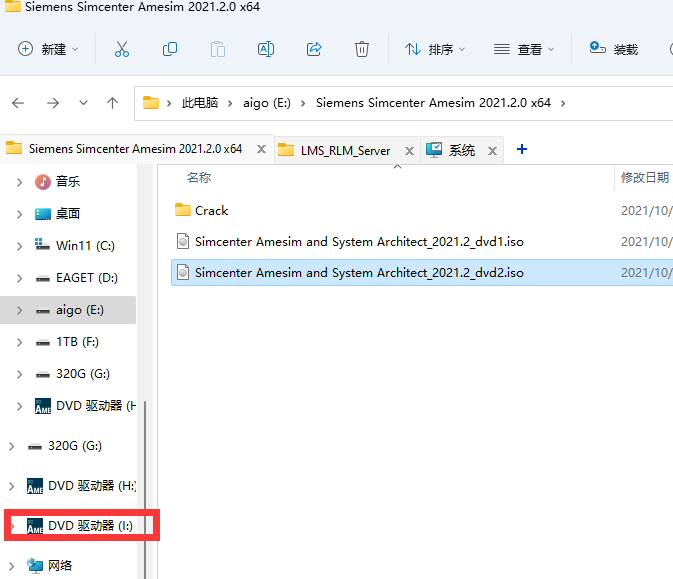Screen dimensions: 673x579
Task: Select 网络 in the navigation pane
Action: tap(60, 566)
